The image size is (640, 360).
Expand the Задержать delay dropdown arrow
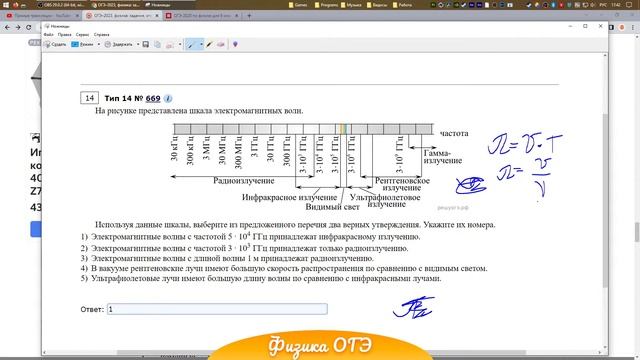coord(138,44)
